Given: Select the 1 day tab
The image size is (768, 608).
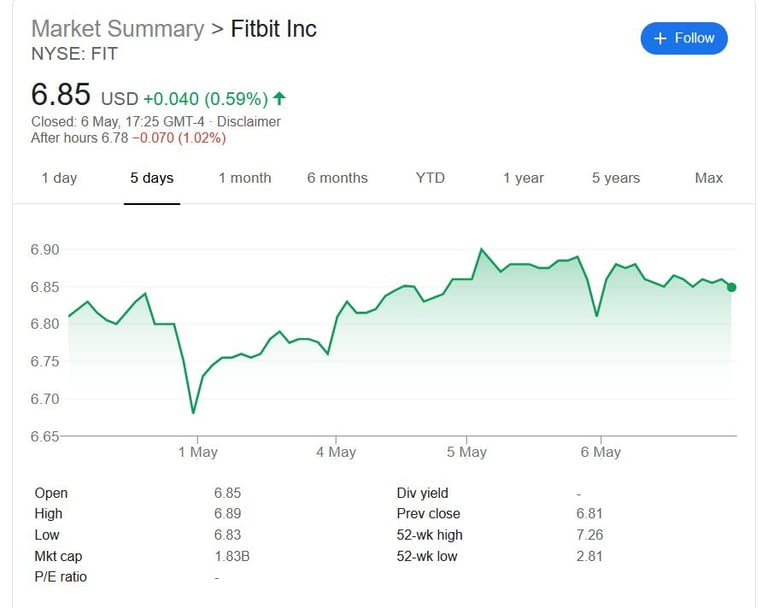Looking at the screenshot, I should point(59,178).
